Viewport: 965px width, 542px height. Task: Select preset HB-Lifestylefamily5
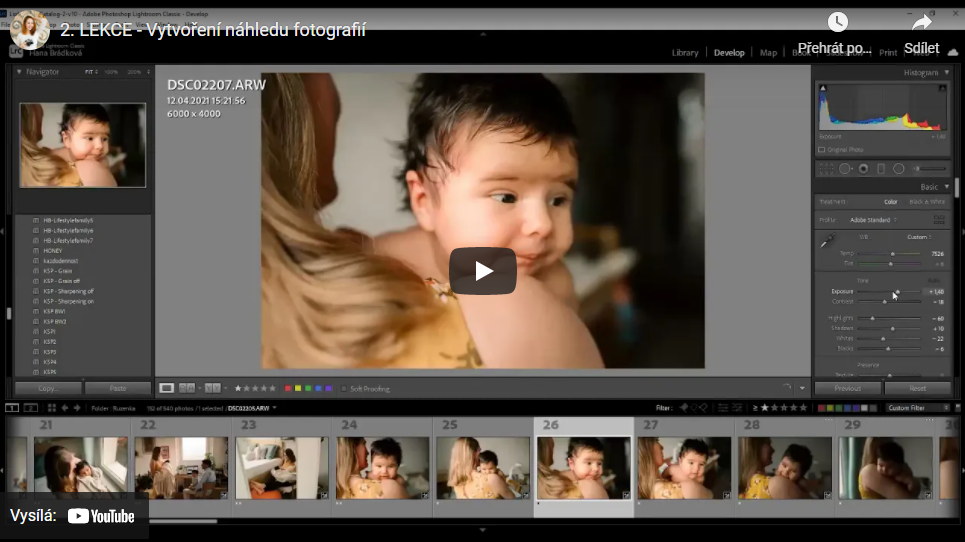68,220
